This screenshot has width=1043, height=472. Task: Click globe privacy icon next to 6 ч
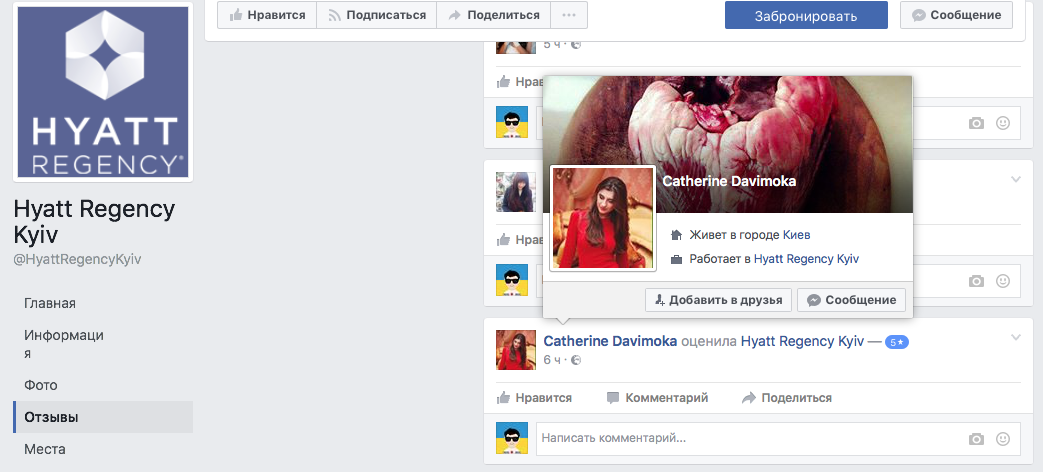(575, 360)
